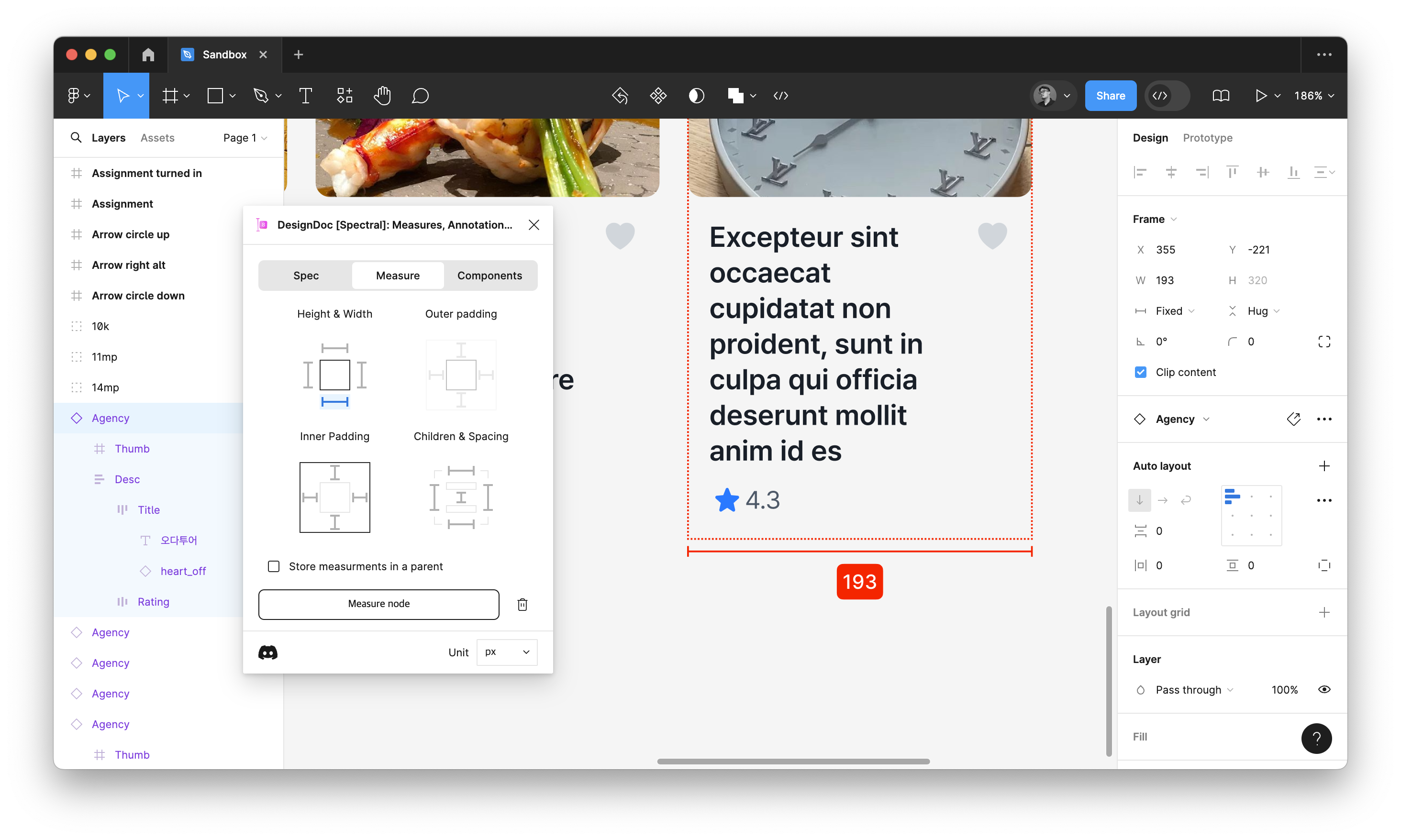This screenshot has height=840, width=1401.
Task: Toggle the Outer padding measure diagram
Action: pos(461,375)
